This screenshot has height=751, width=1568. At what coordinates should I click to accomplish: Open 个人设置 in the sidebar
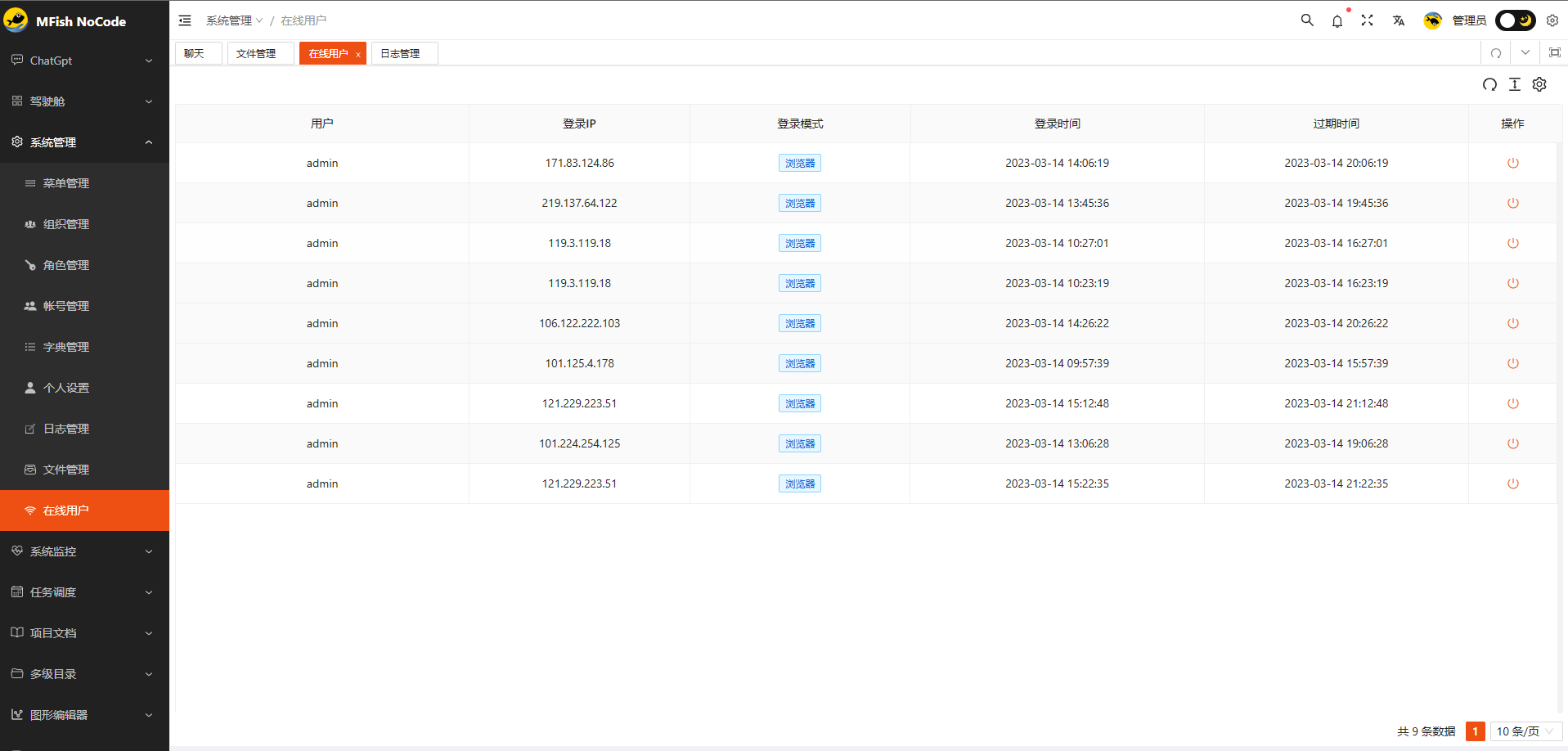click(84, 388)
